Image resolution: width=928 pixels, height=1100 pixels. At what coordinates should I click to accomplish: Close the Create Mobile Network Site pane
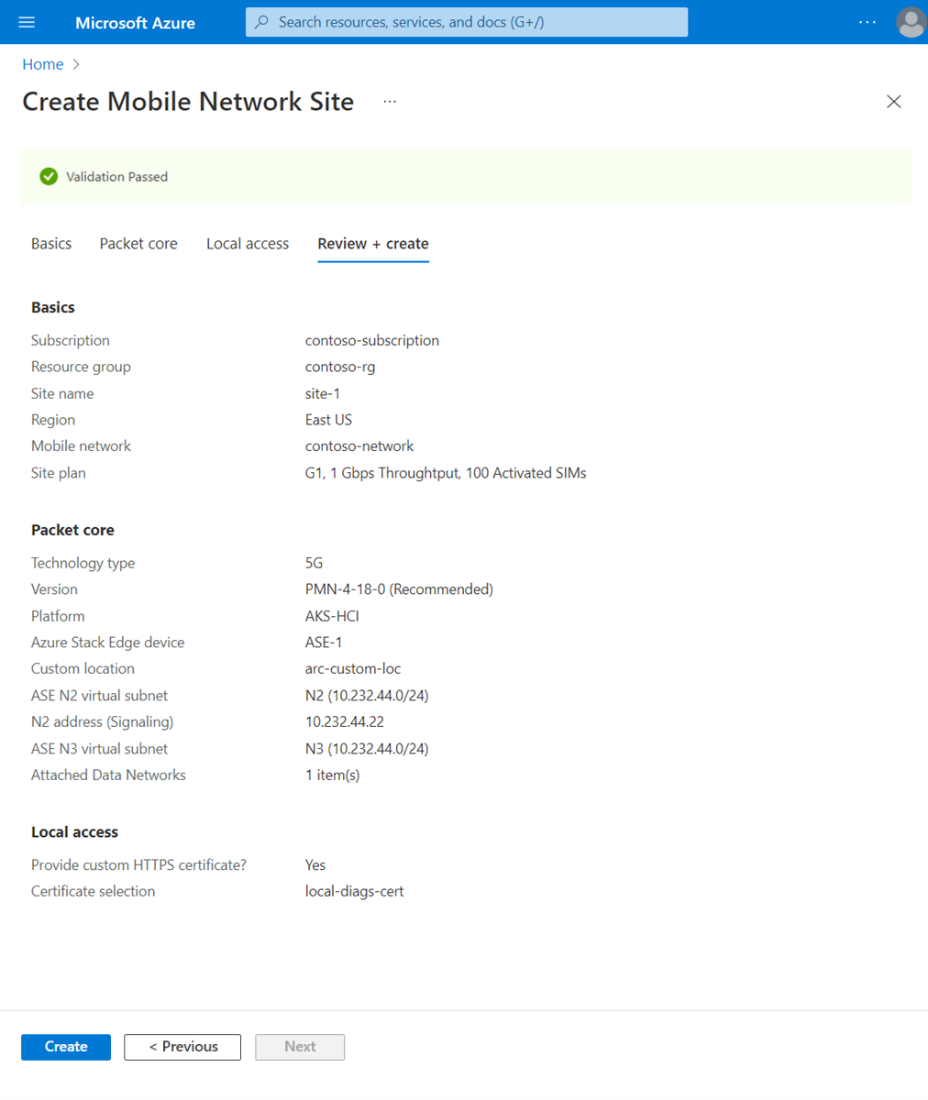(x=894, y=102)
